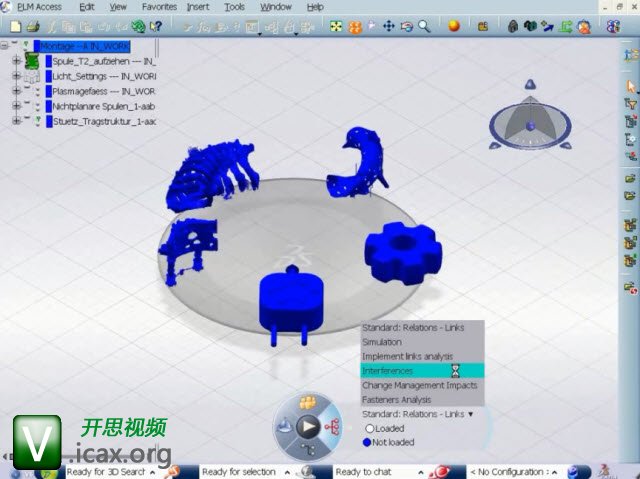Click the blue arrow propagate icon
The height and width of the screenshot is (479, 640).
click(x=547, y=27)
